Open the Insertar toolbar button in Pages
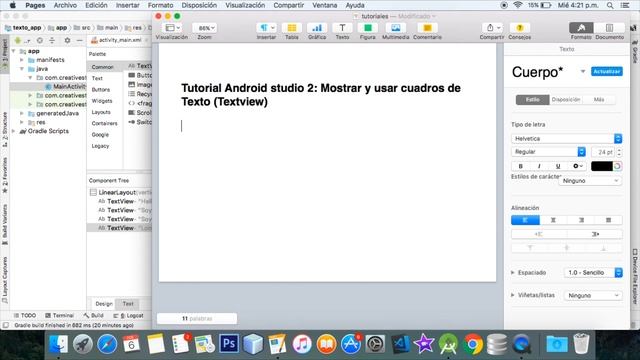 pos(266,28)
